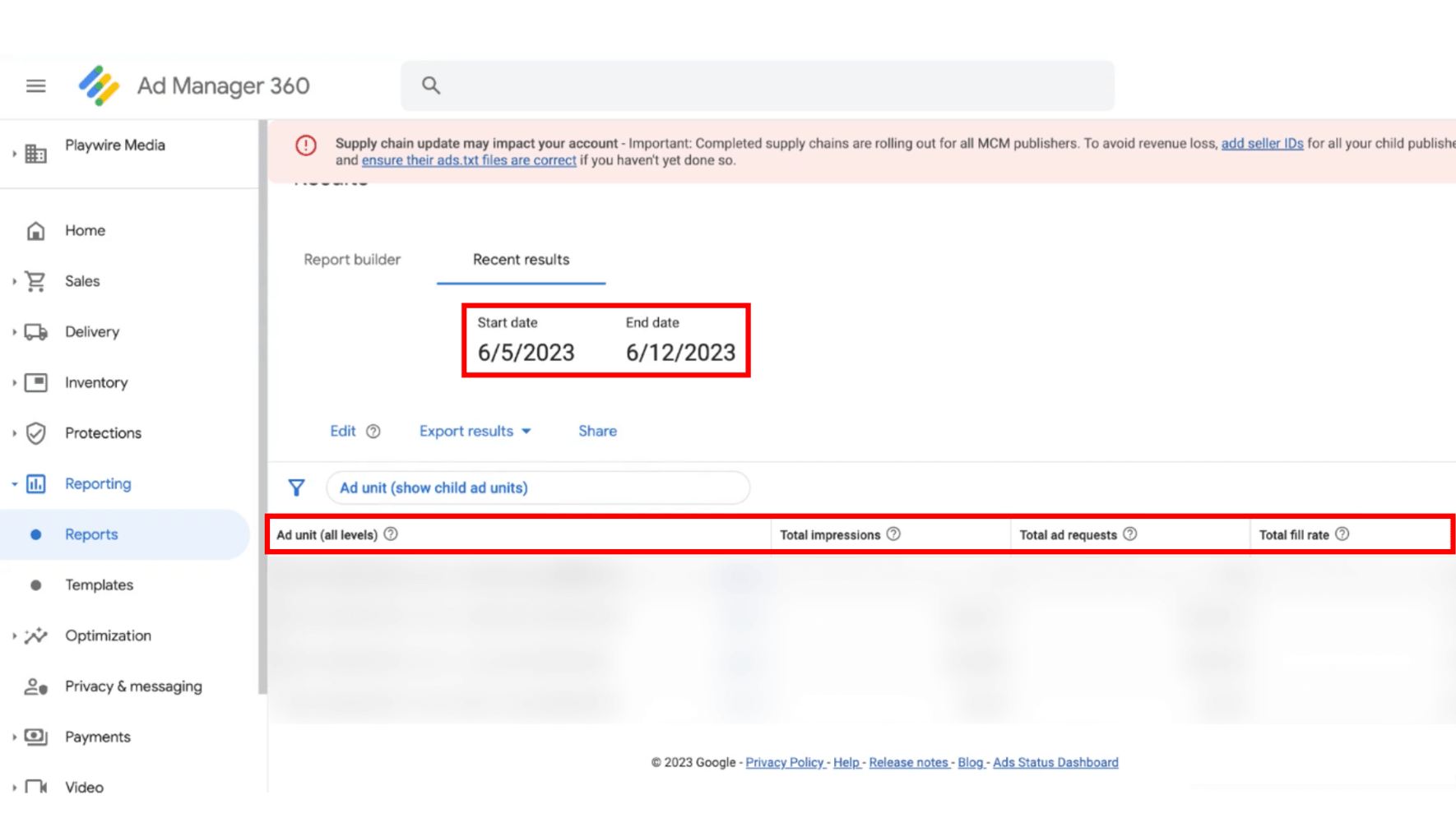This screenshot has width=1456, height=818.
Task: Collapse the Reporting sidebar section
Action: 14,484
